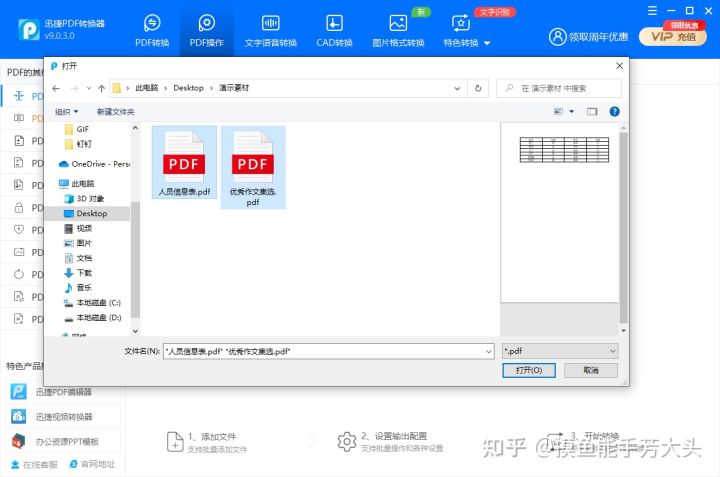Expand the view options dropdown arrow
Screen dimensions: 720x477
pyautogui.click(x=572, y=111)
